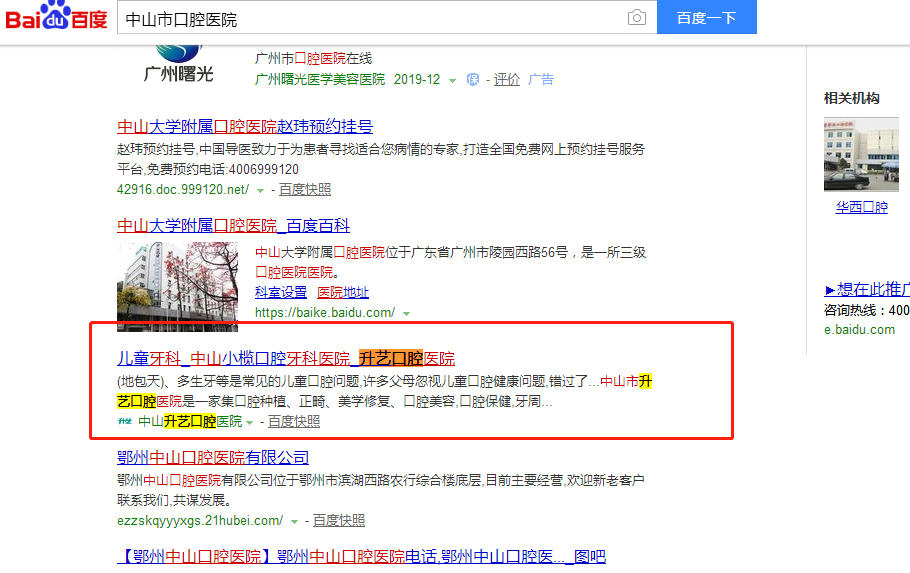Image resolution: width=910 pixels, height=573 pixels.
Task: Open 中山大学附属口腔医院_百度百科 result
Action: coord(233,225)
